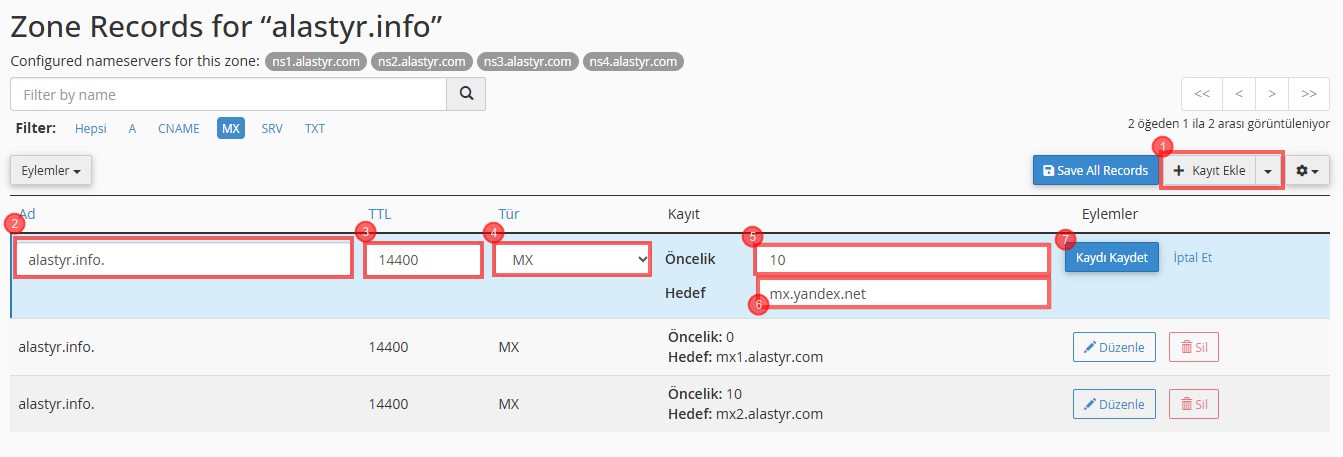Viewport: 1343px width, 457px height.
Task: Open the gear settings dropdown
Action: (x=1307, y=171)
